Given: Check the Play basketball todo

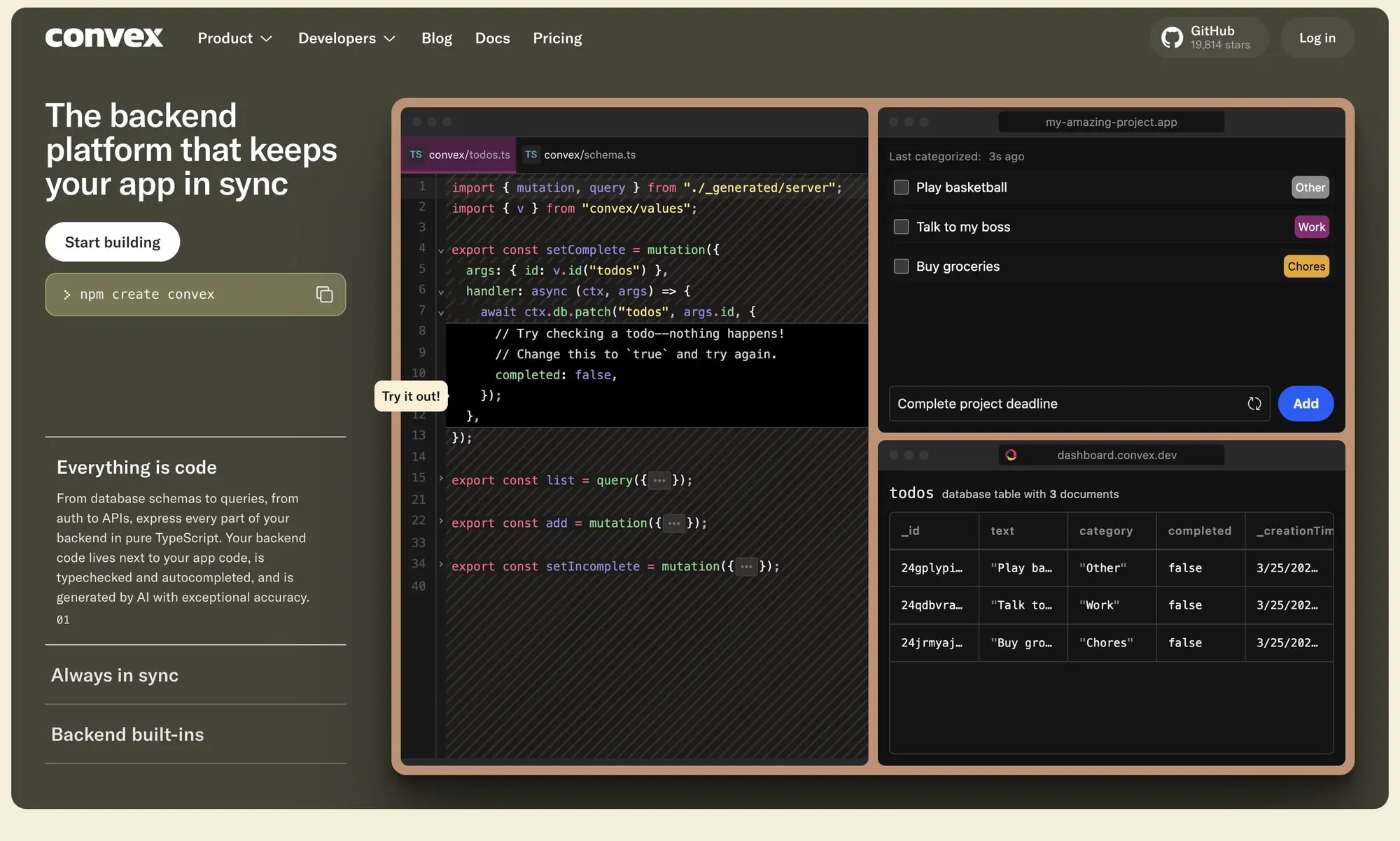Looking at the screenshot, I should tap(901, 188).
